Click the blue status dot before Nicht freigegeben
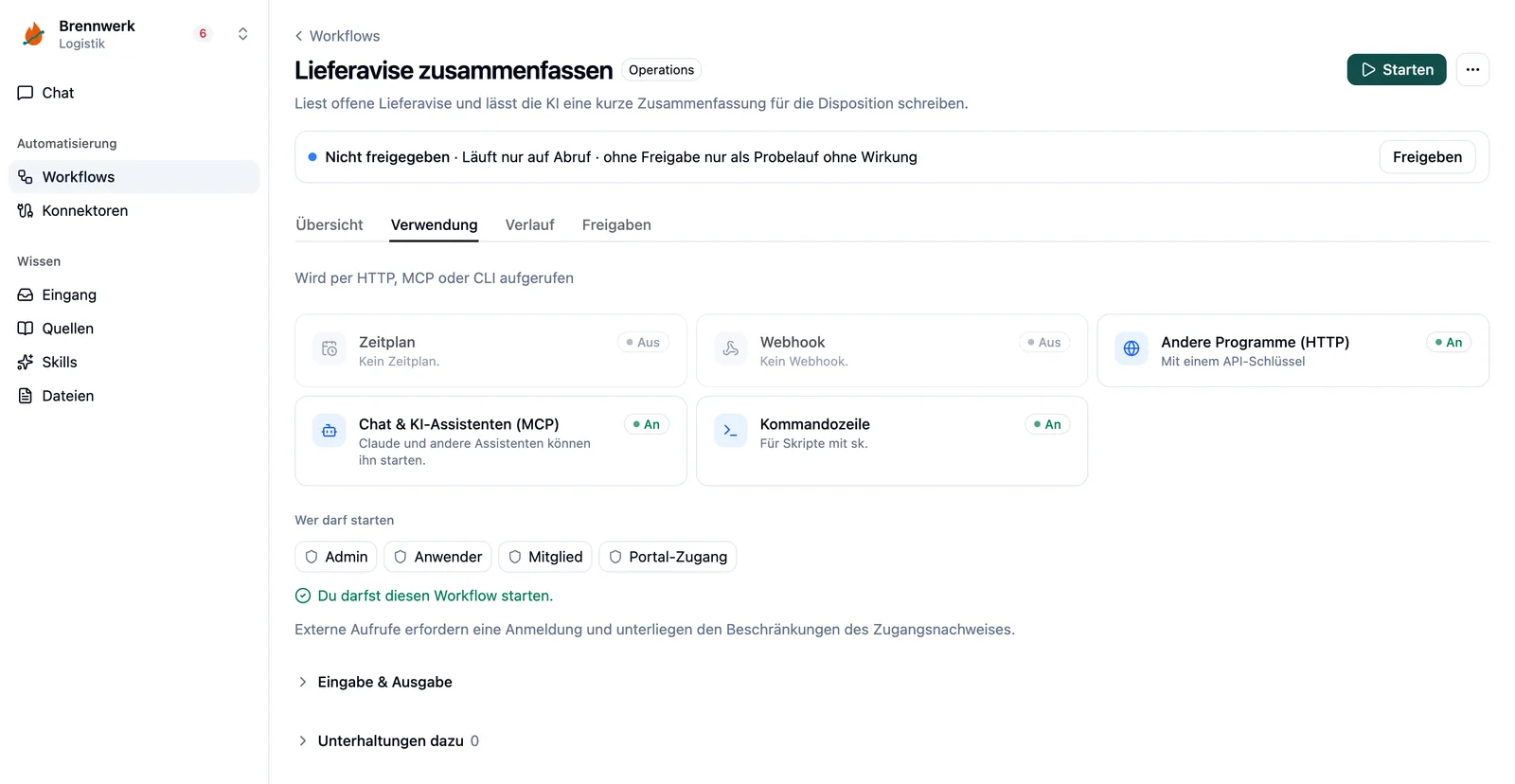This screenshot has width=1515, height=784. click(x=312, y=157)
